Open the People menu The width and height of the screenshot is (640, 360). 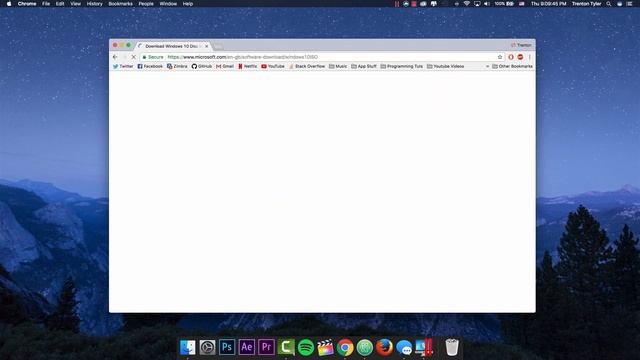146,4
